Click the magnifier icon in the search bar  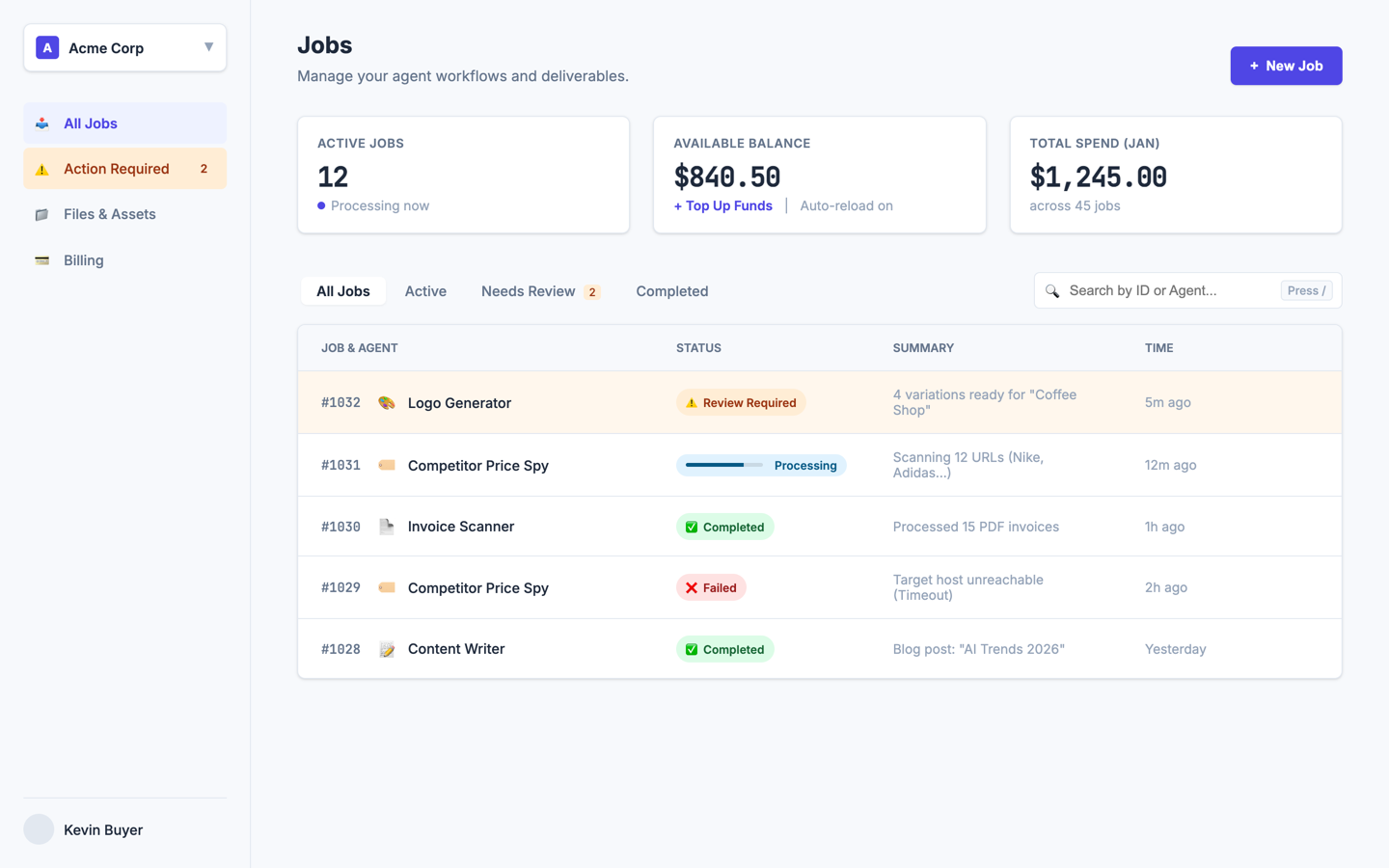(x=1052, y=289)
